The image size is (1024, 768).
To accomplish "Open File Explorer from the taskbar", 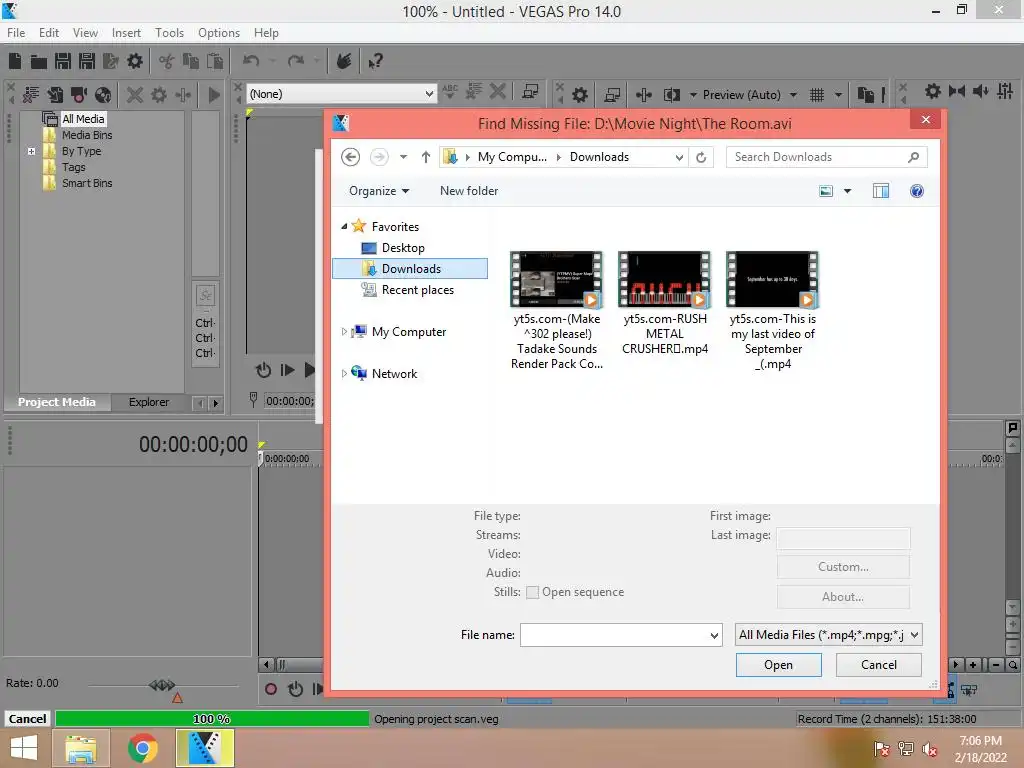I will point(81,748).
